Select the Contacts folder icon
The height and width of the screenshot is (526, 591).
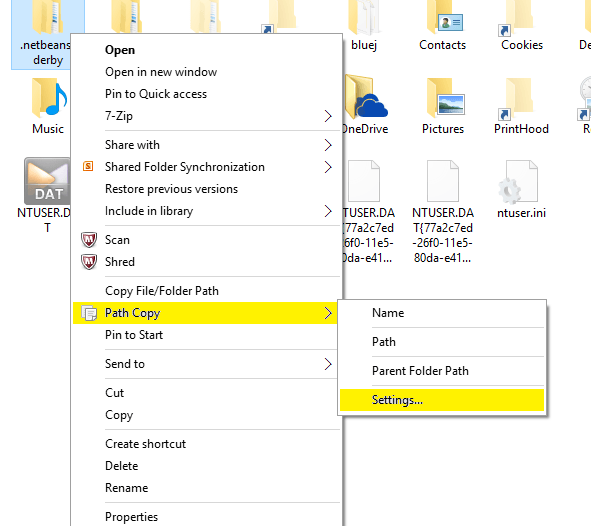pyautogui.click(x=444, y=17)
